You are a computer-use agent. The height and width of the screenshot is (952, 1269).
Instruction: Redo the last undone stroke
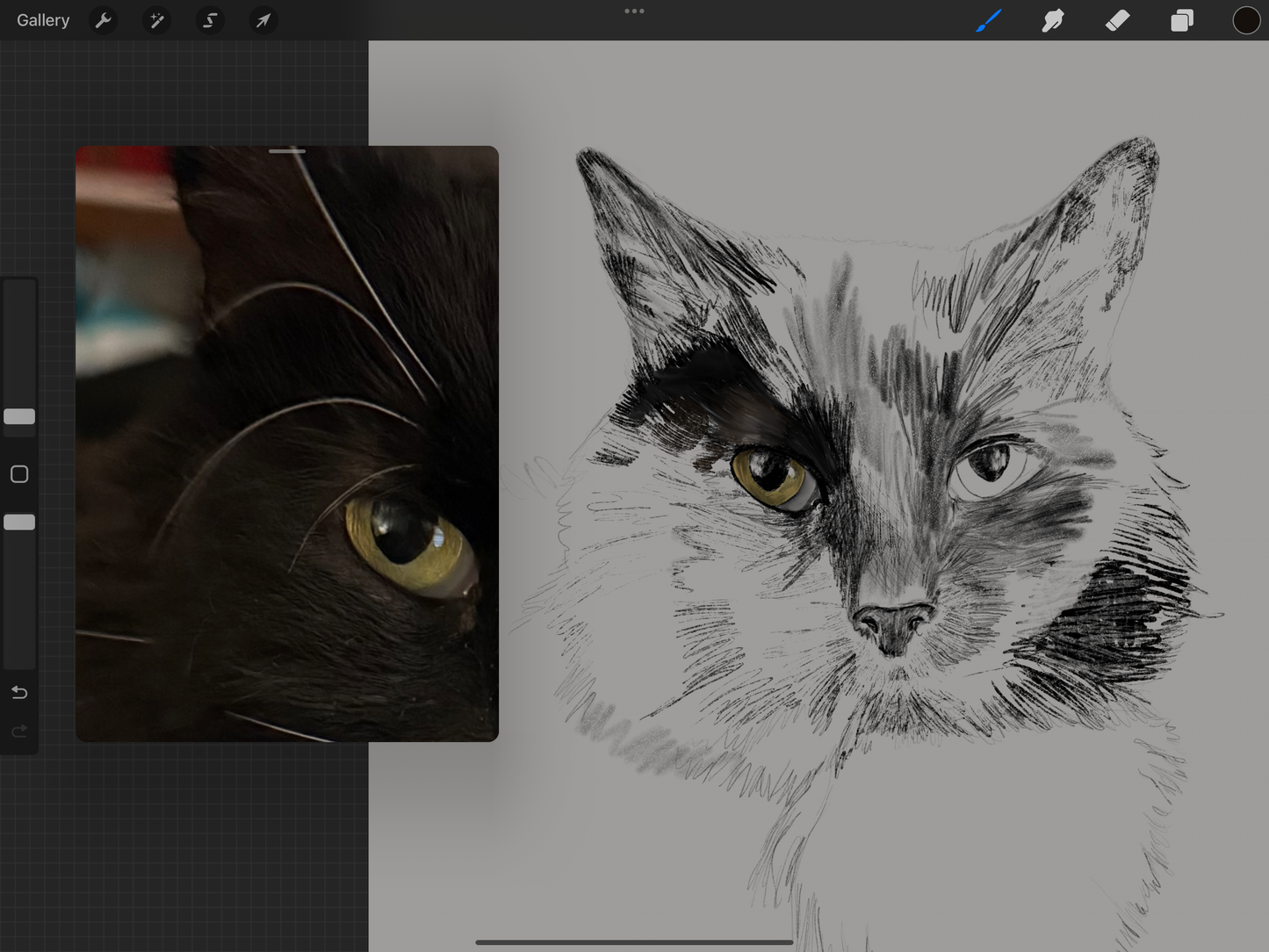19,731
